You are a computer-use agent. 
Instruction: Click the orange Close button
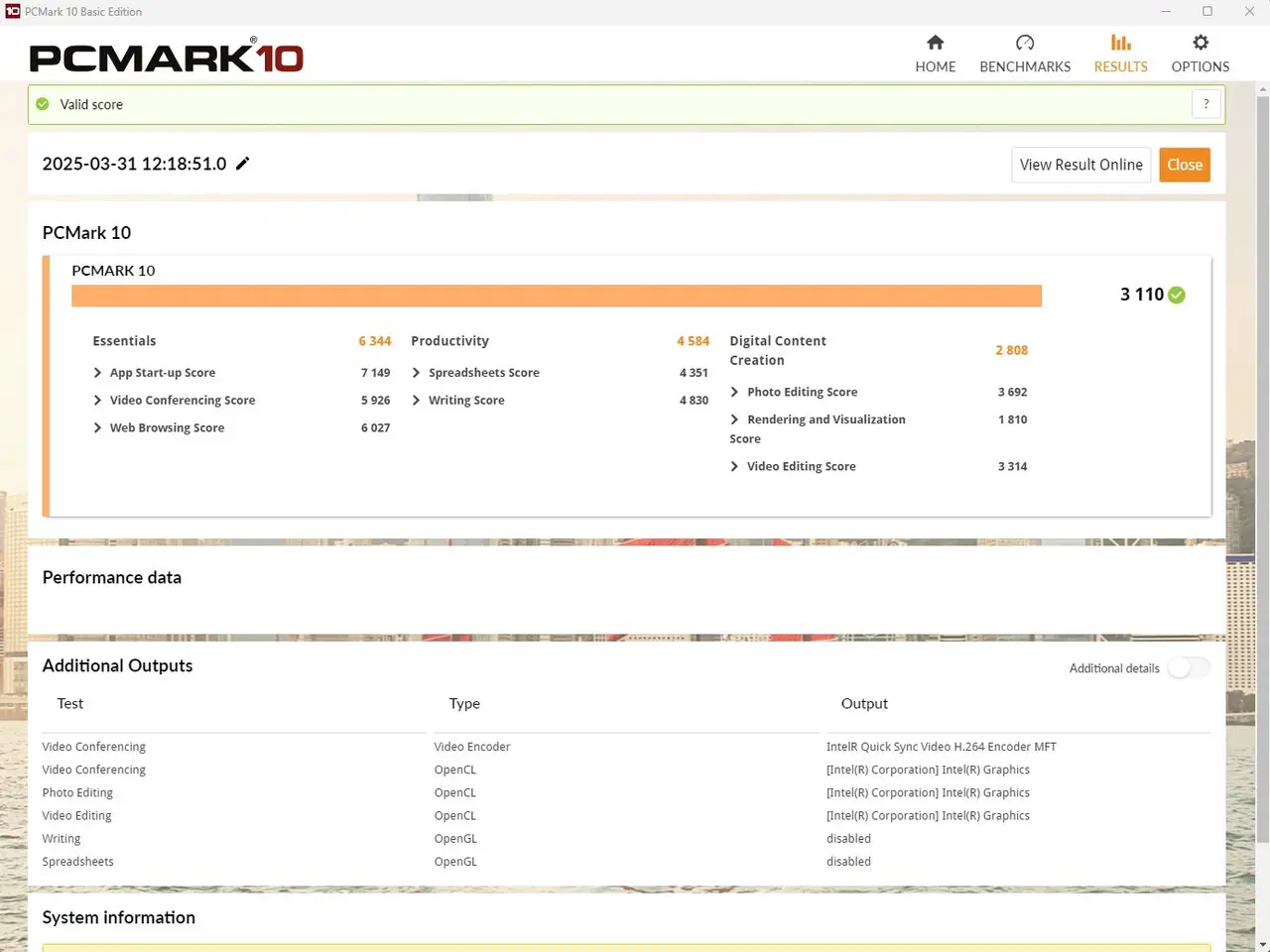coord(1184,165)
